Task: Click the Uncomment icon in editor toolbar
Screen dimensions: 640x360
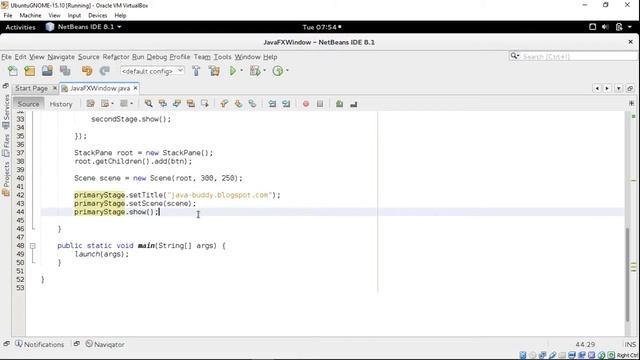Action: point(353,104)
